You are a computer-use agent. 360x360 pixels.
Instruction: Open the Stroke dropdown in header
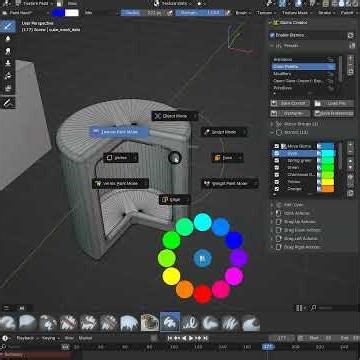(326, 13)
